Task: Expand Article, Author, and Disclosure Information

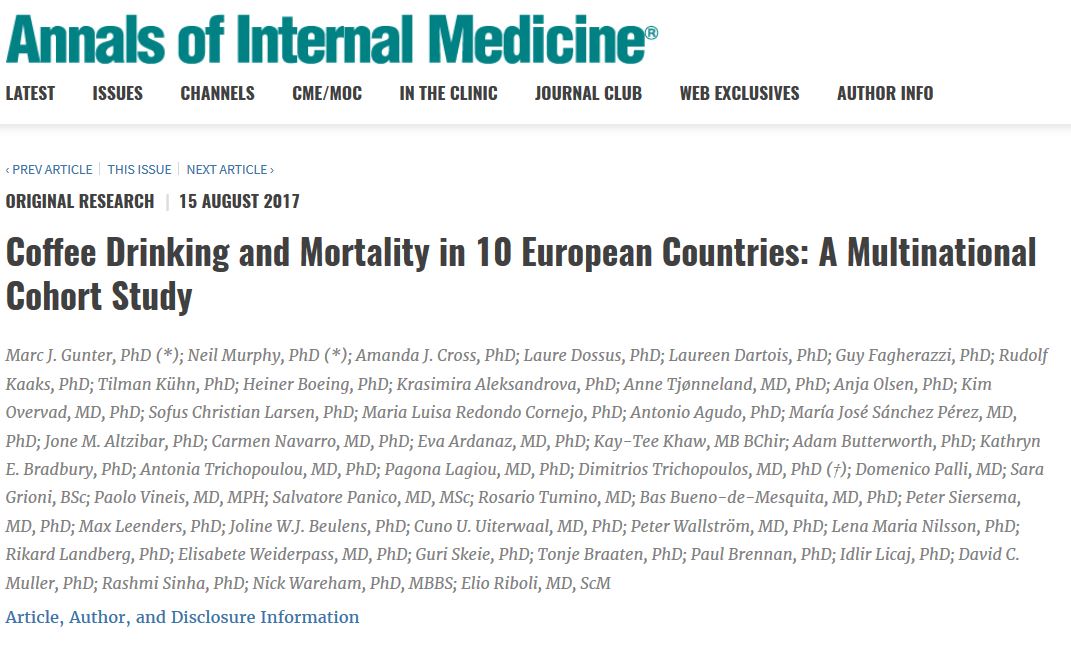Action: (x=182, y=617)
